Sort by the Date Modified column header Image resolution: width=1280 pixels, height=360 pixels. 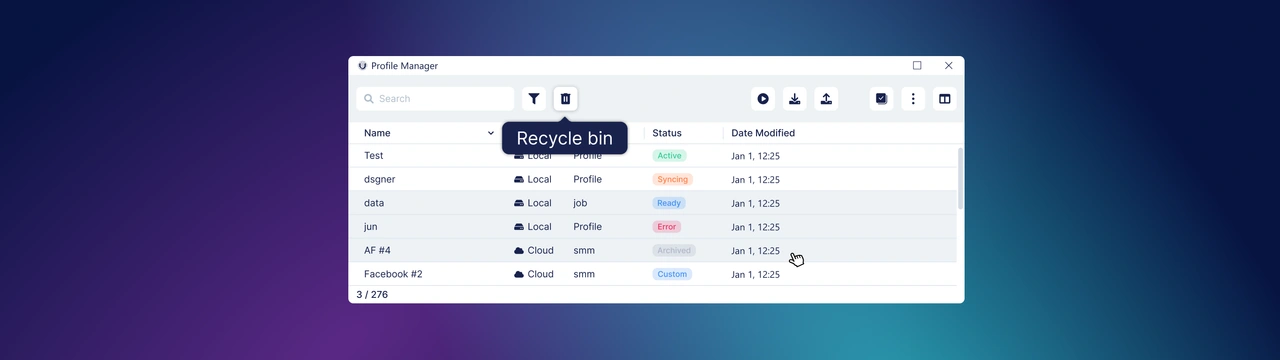pyautogui.click(x=763, y=133)
